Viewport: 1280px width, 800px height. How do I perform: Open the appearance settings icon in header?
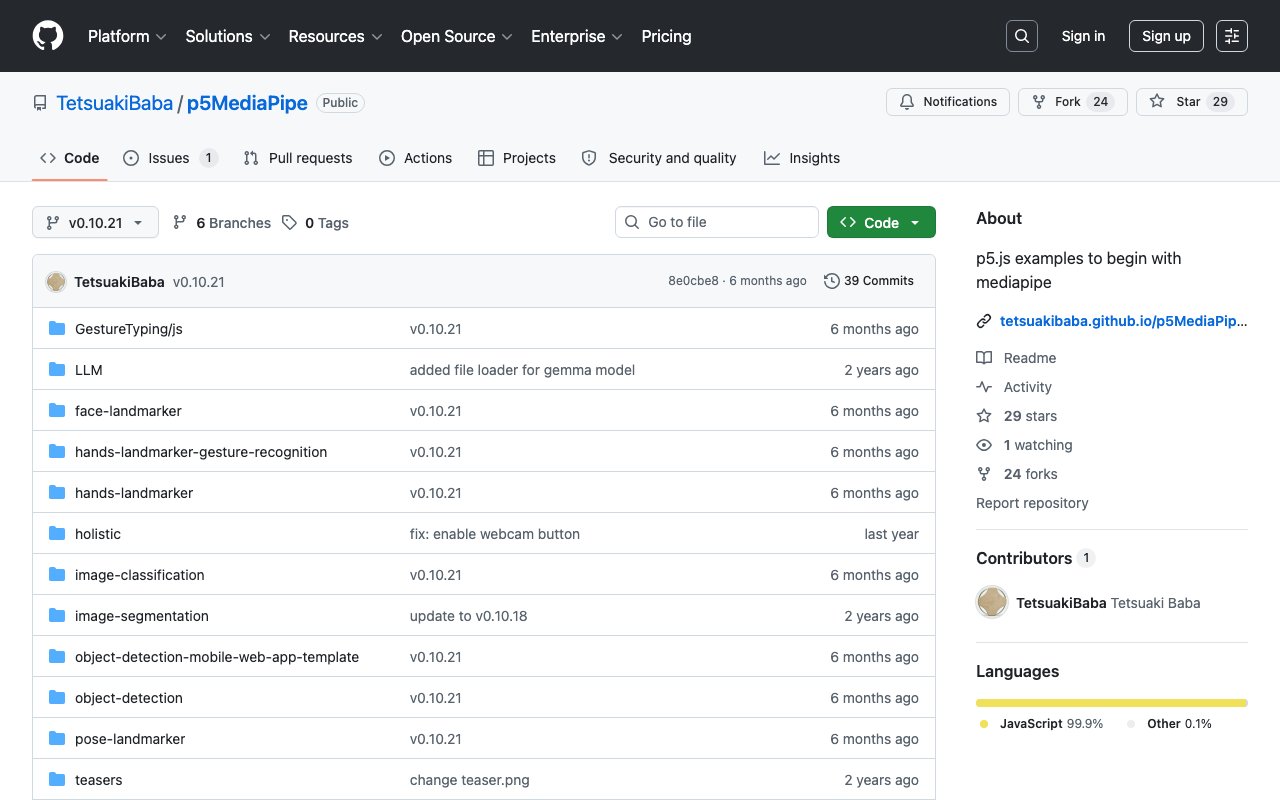tap(1232, 36)
